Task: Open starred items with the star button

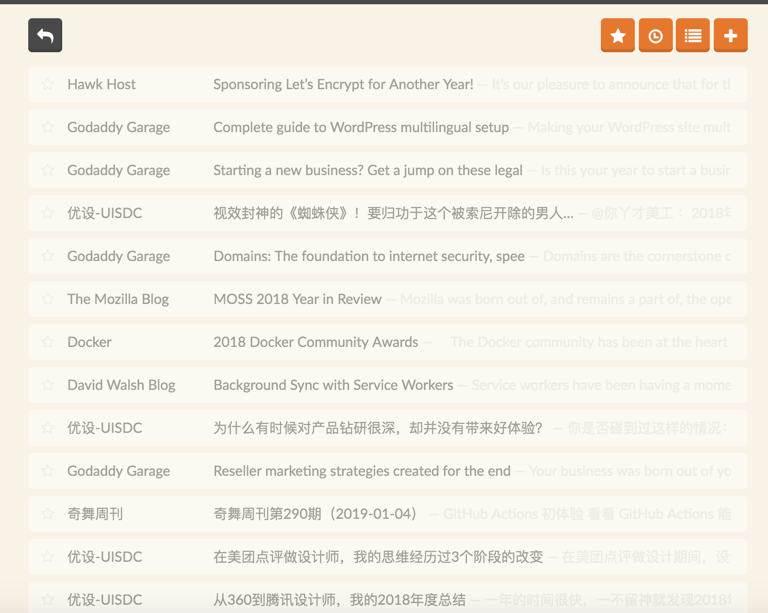Action: 618,35
